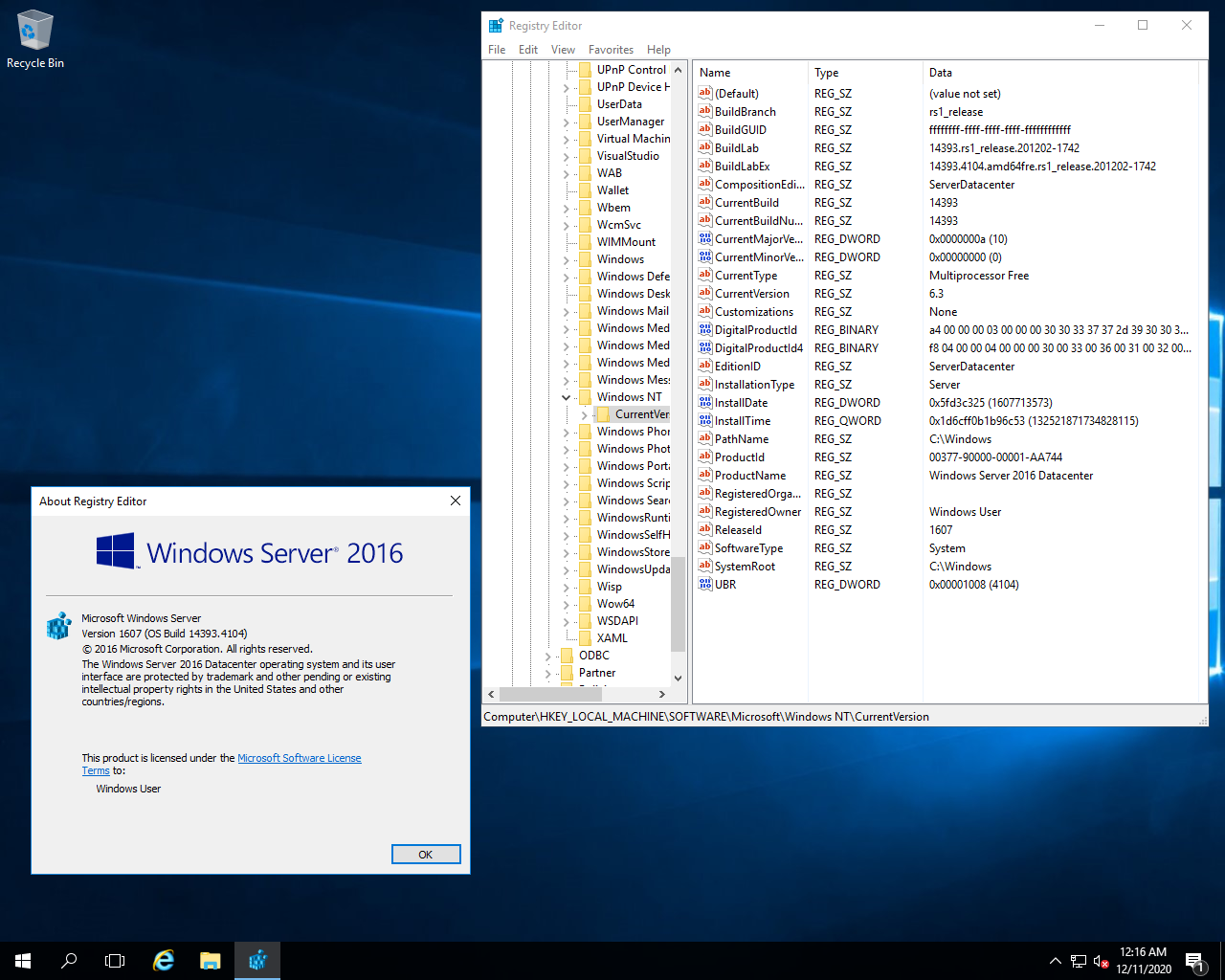The width and height of the screenshot is (1225, 980).
Task: Show hidden tray icons chevron
Action: (1055, 961)
